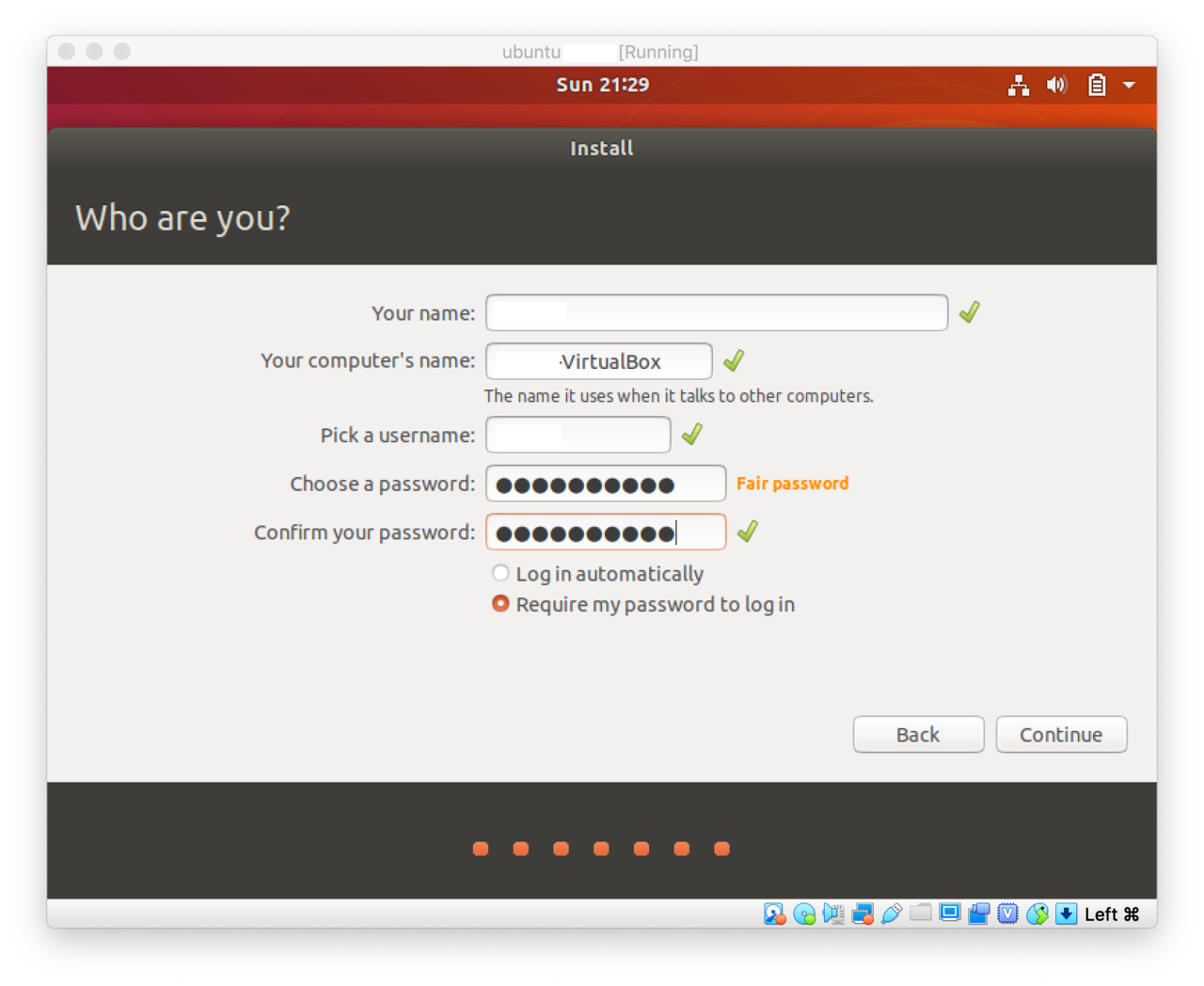Click the audio device icon in VirtualBox status bar
The height and width of the screenshot is (986, 1204).
833,914
